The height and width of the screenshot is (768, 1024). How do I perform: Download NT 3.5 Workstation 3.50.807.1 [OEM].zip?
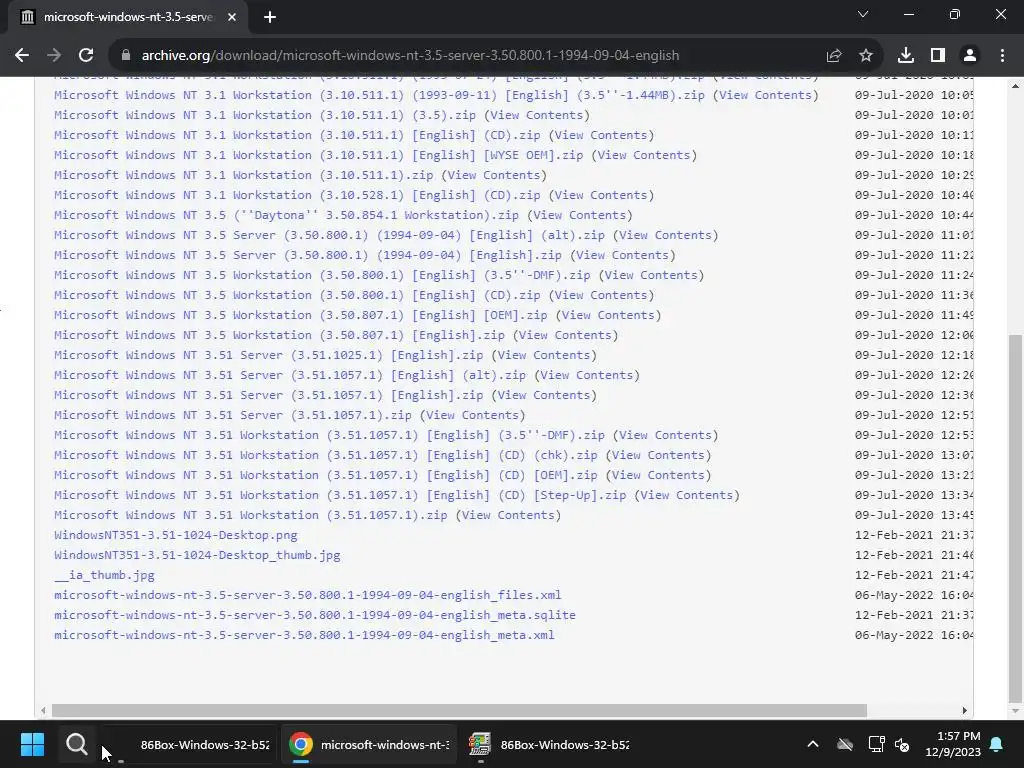point(300,315)
